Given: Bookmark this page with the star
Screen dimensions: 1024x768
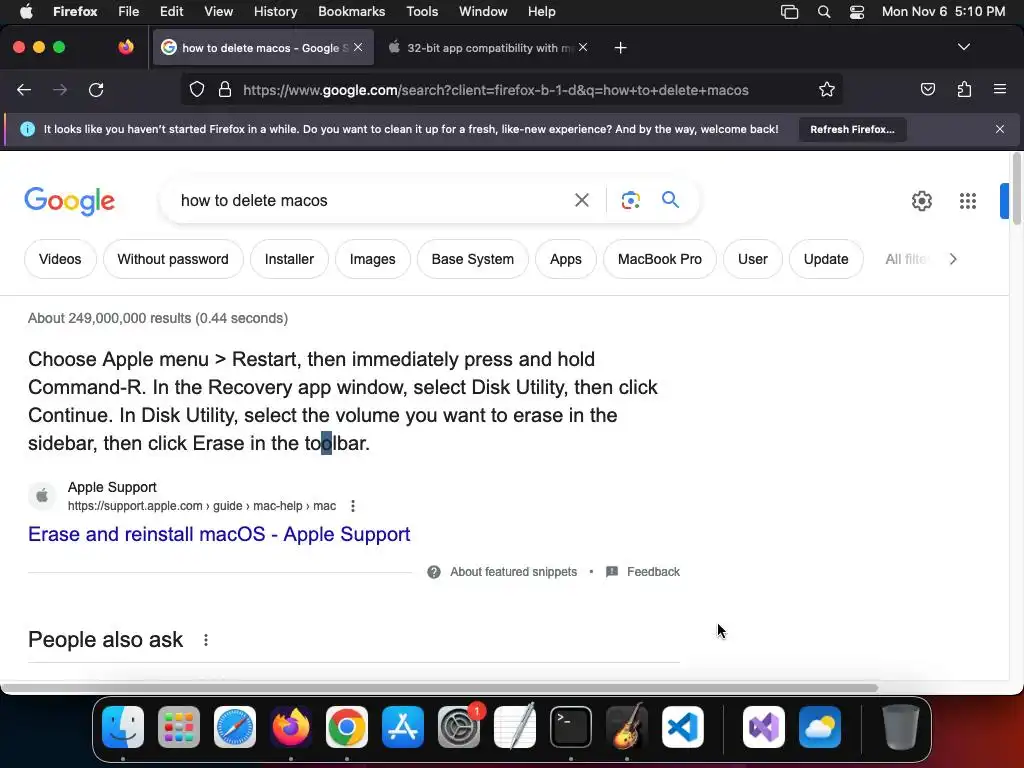Looking at the screenshot, I should pyautogui.click(x=827, y=90).
